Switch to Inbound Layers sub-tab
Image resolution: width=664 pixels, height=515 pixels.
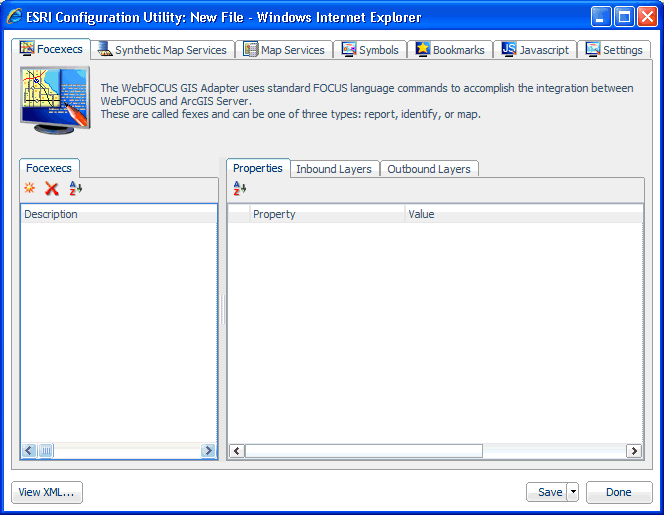(334, 169)
